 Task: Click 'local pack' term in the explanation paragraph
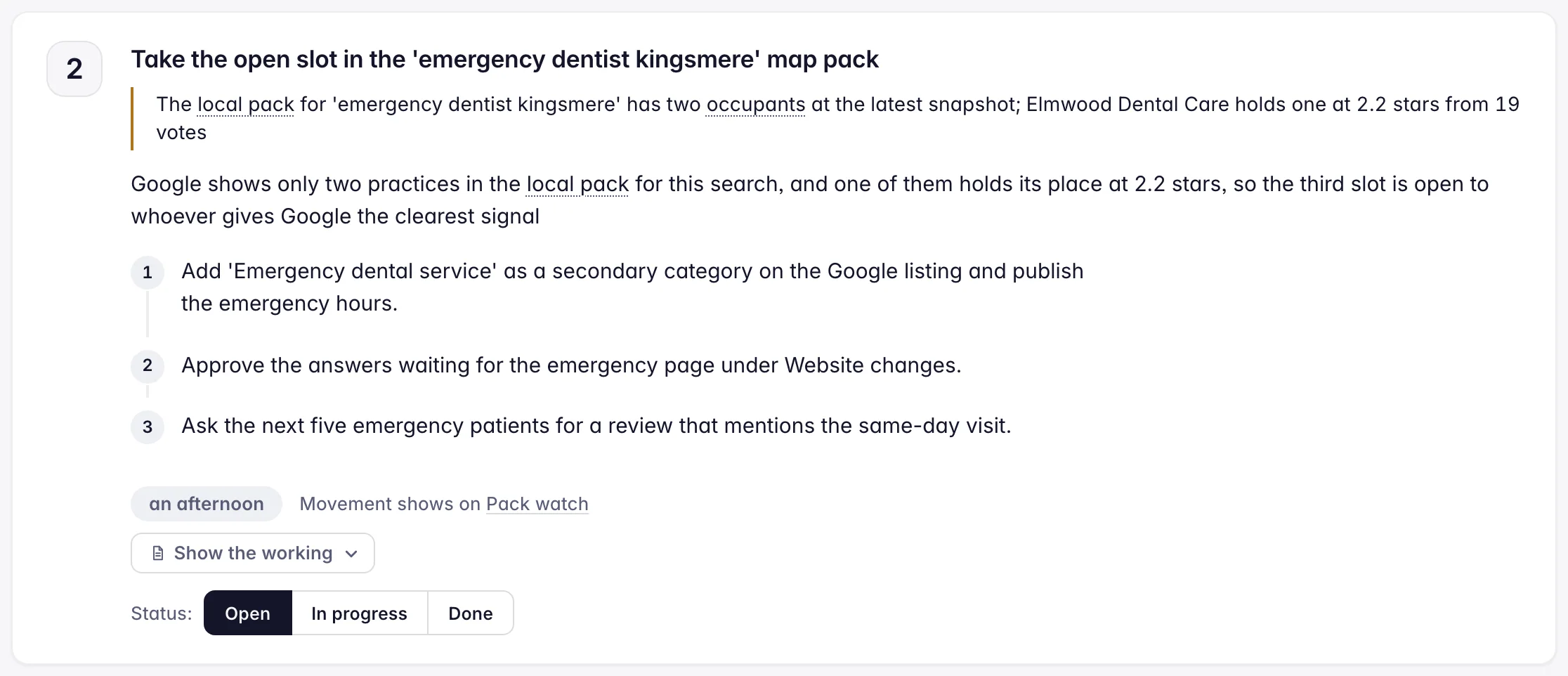577,184
